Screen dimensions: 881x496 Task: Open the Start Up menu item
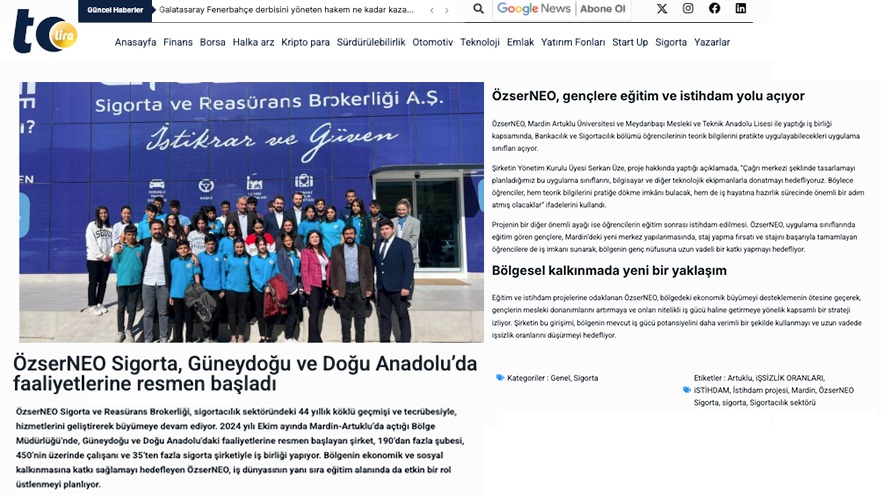(630, 42)
